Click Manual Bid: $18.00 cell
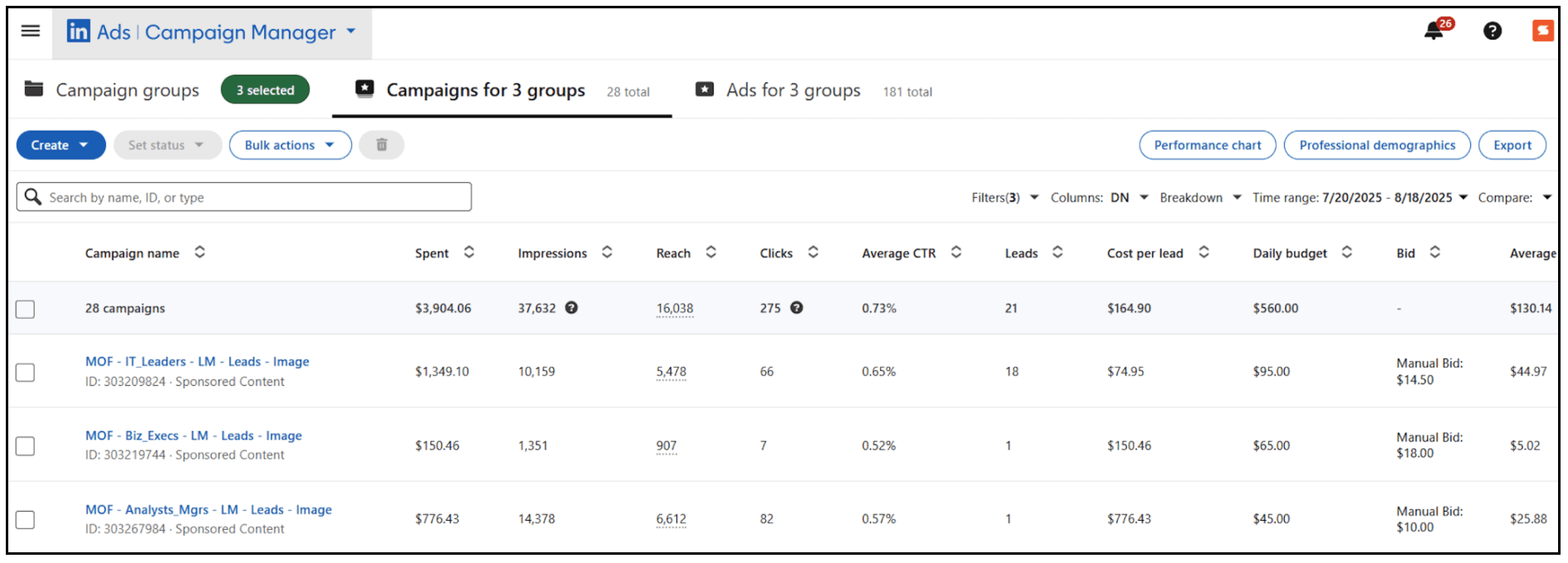Screen dimensions: 1568x563 point(1430,445)
